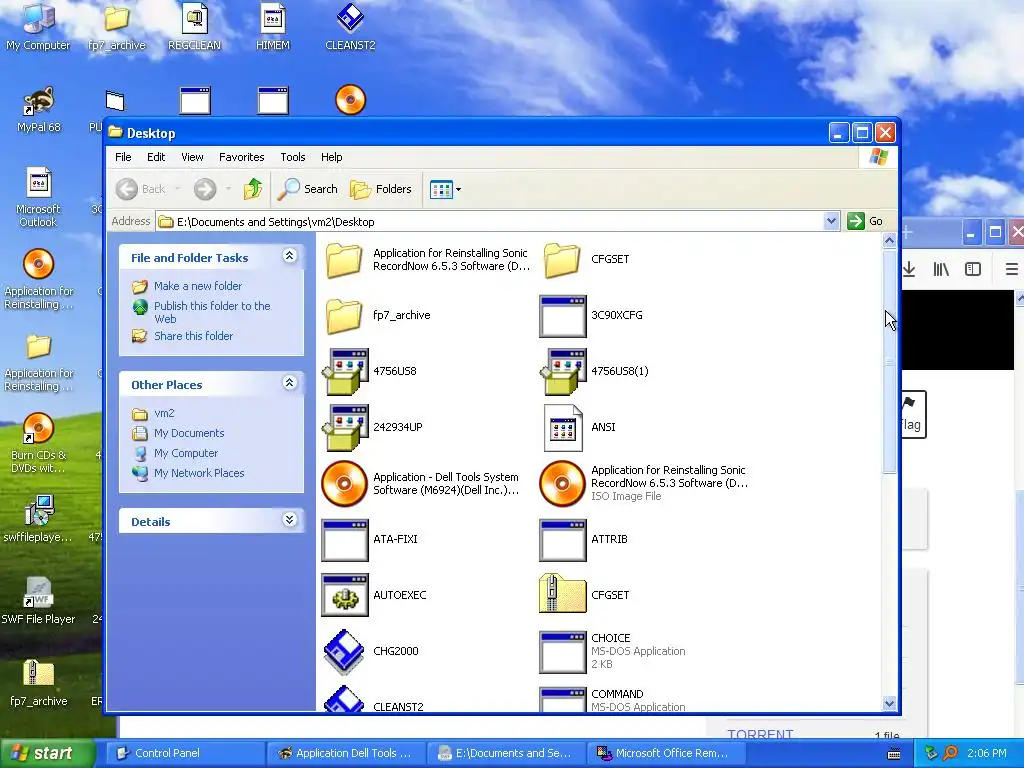This screenshot has width=1024, height=768.
Task: Switch to Microsoft Office Rem... taskbar button
Action: tap(665, 753)
